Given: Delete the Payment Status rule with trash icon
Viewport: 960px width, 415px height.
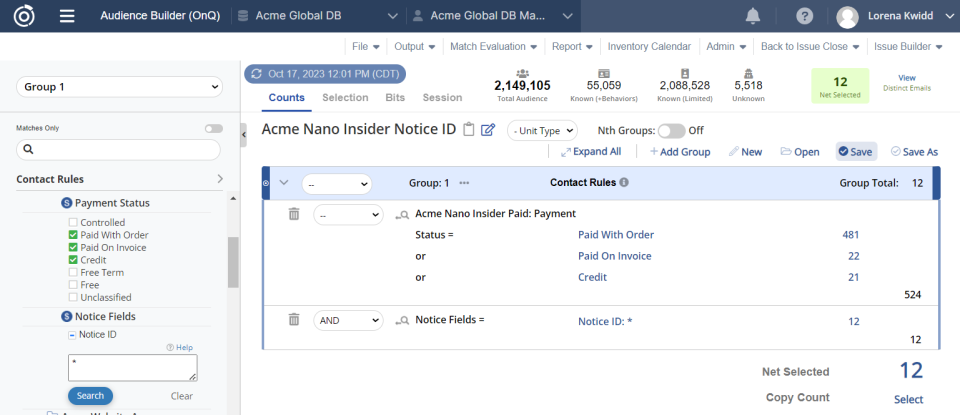Looking at the screenshot, I should pos(294,214).
